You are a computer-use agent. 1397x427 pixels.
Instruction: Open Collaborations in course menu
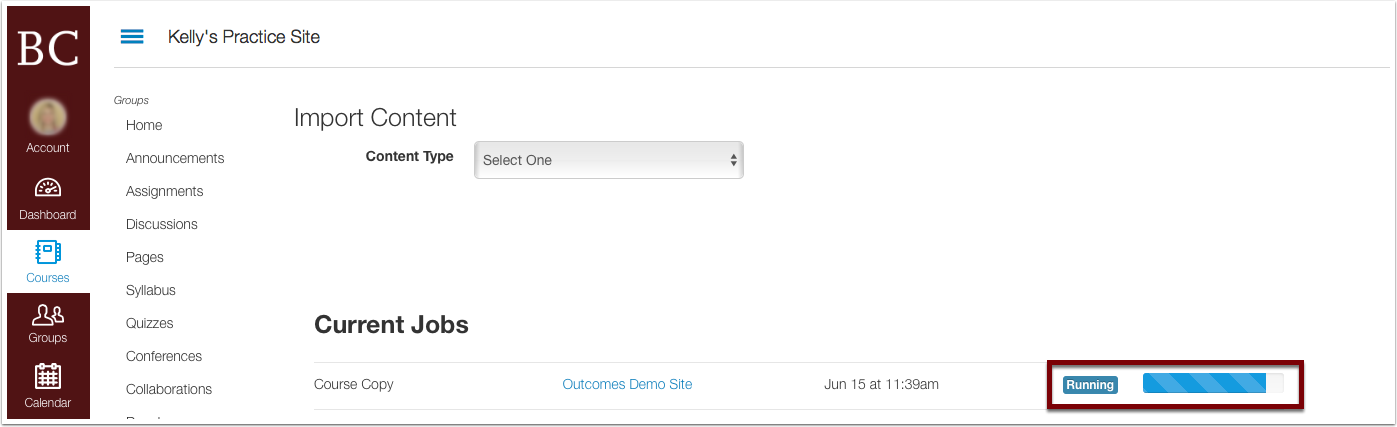click(x=168, y=389)
